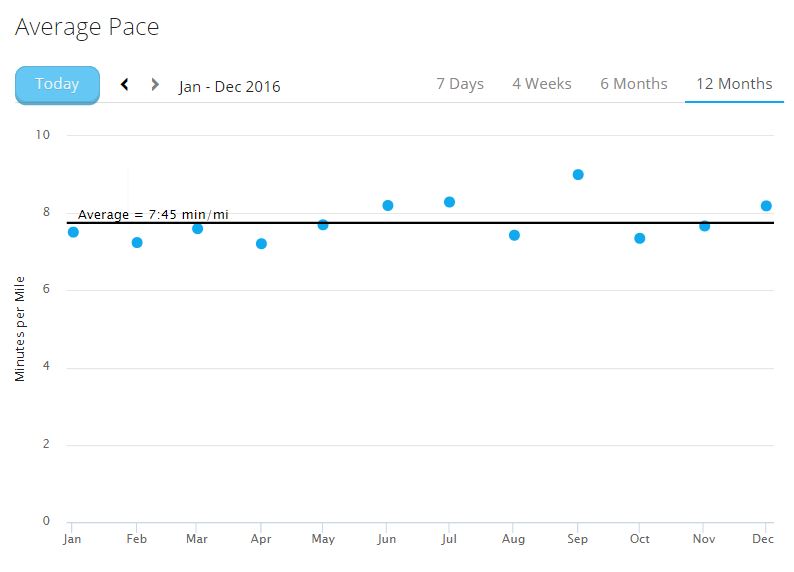Click the December pace dot

click(766, 206)
